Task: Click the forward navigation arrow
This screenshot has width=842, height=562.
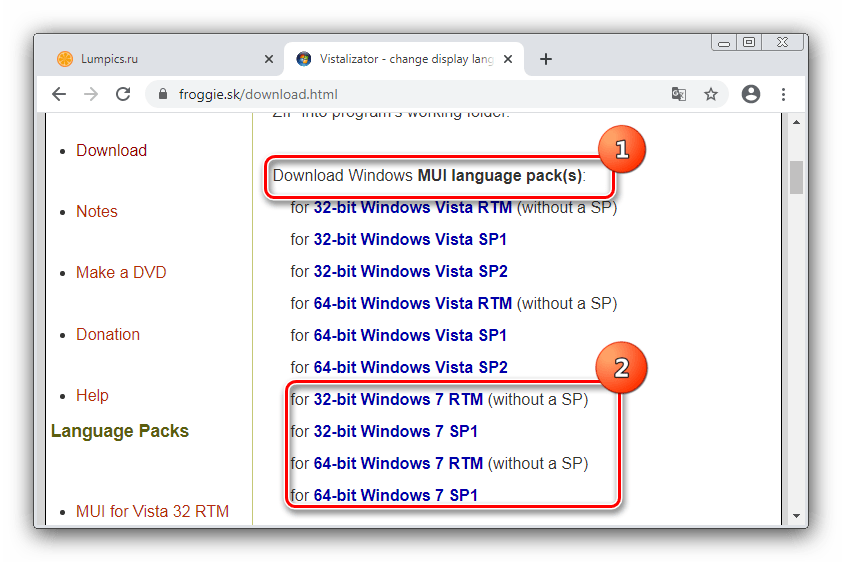Action: [x=91, y=94]
